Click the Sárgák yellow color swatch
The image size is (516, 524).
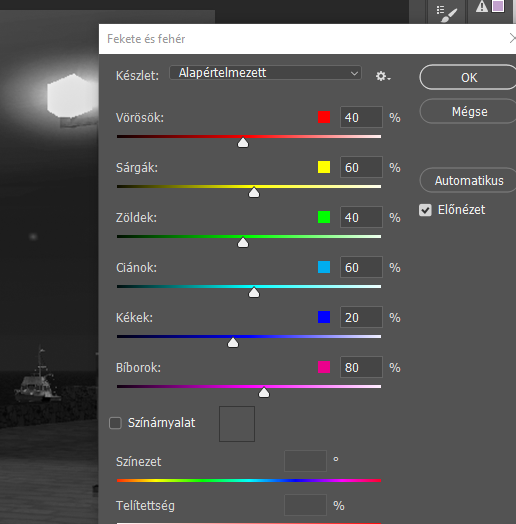[x=324, y=167]
